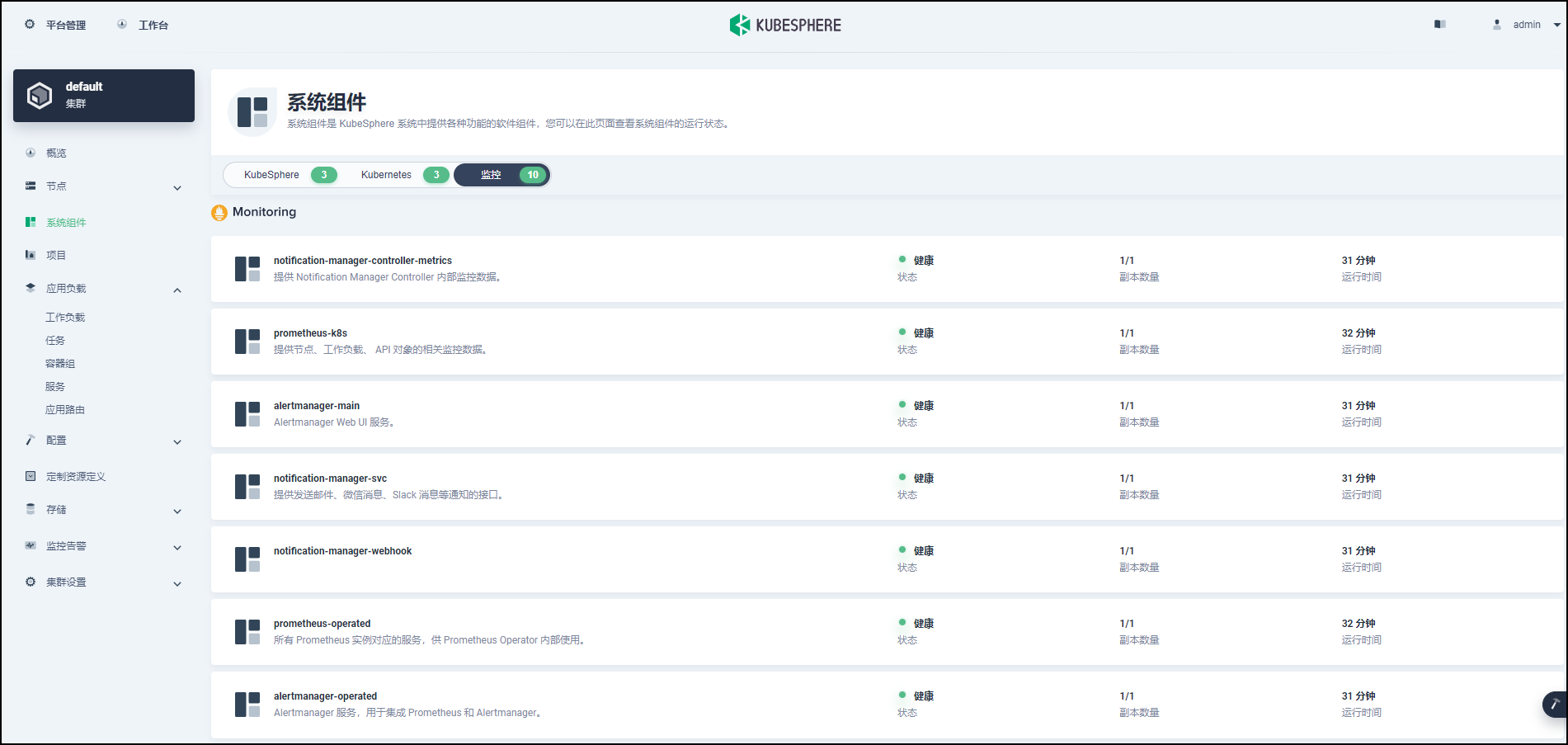Click the KubeSphere logo
The height and width of the screenshot is (745, 1568).
pos(785,25)
